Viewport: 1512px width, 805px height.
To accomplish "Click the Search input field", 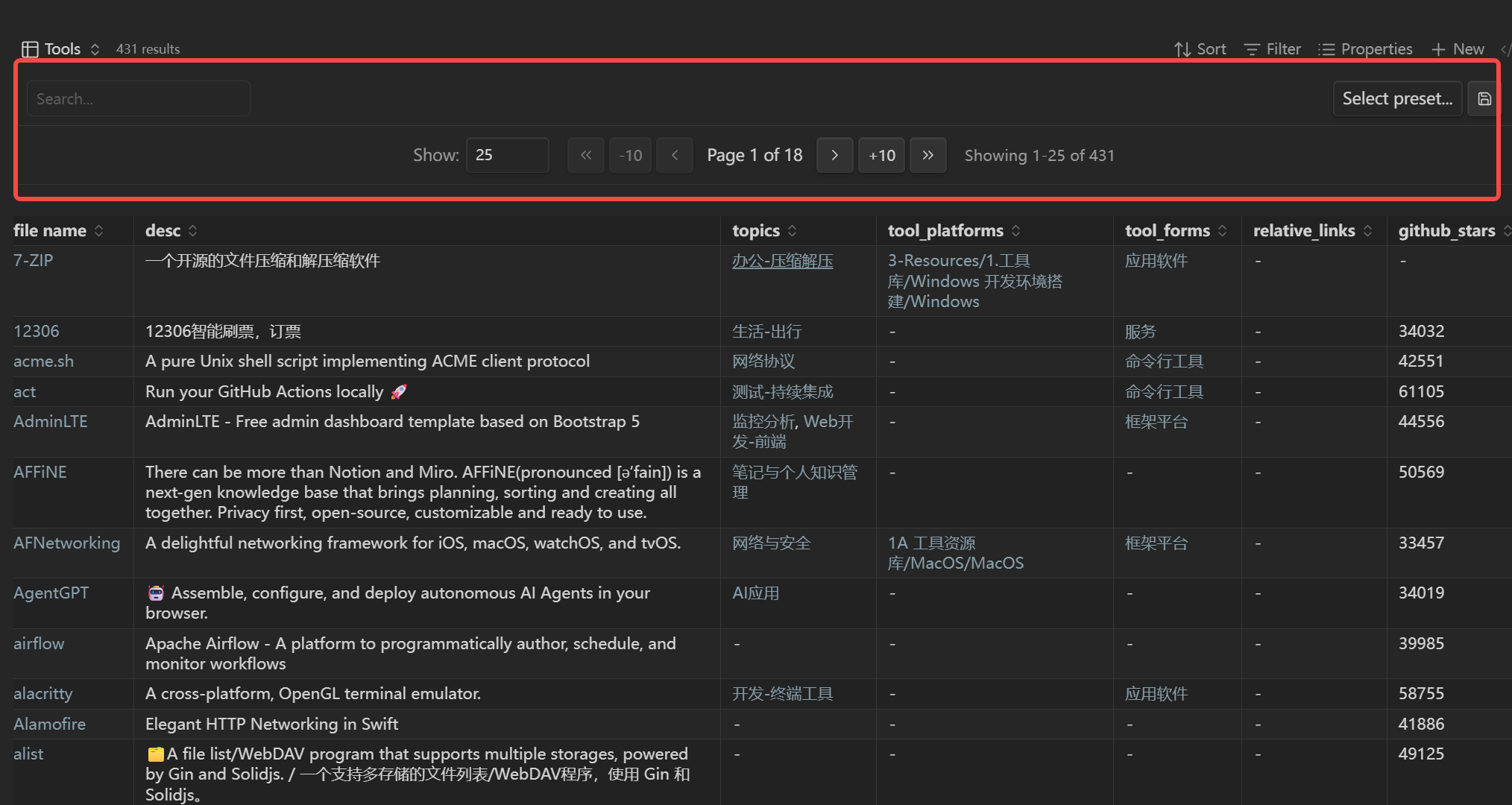I will (138, 98).
